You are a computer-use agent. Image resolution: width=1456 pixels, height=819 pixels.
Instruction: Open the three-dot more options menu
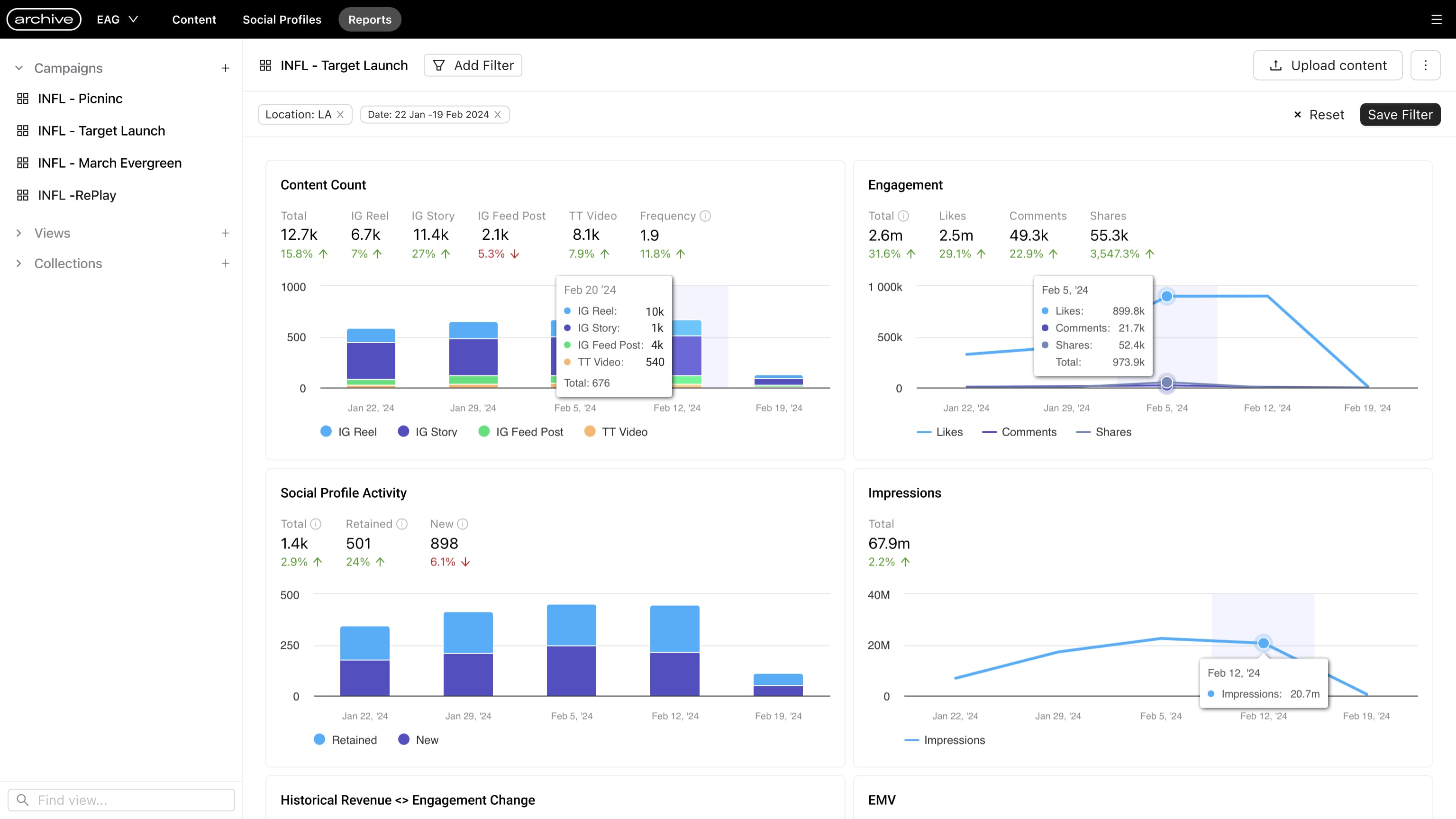[x=1425, y=65]
